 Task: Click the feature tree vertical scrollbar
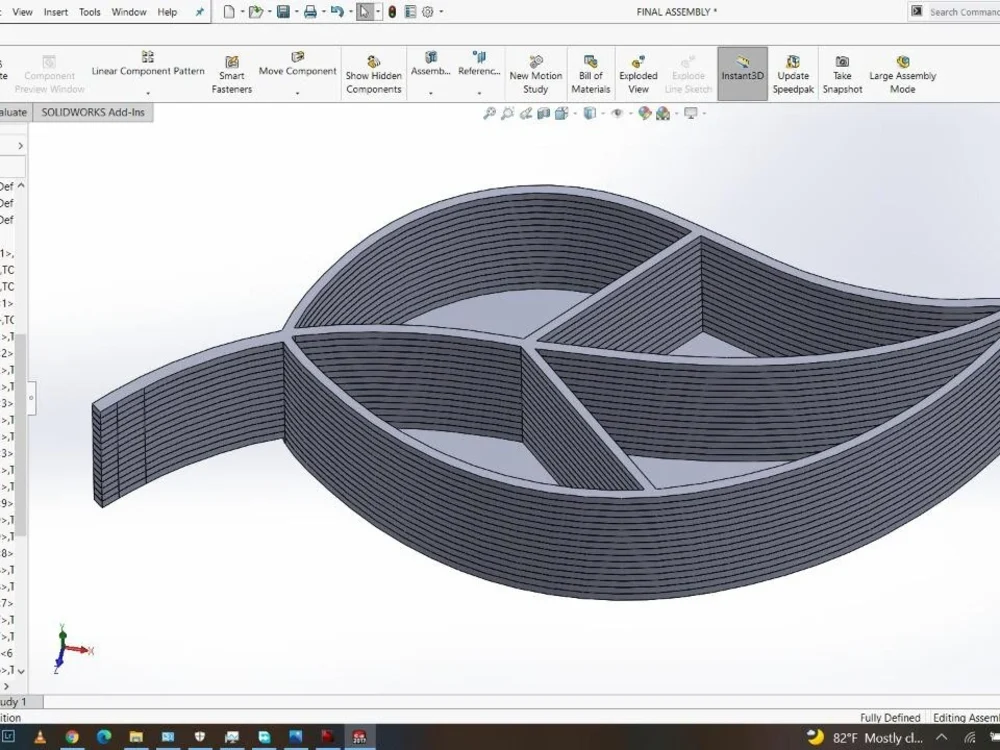(21, 434)
